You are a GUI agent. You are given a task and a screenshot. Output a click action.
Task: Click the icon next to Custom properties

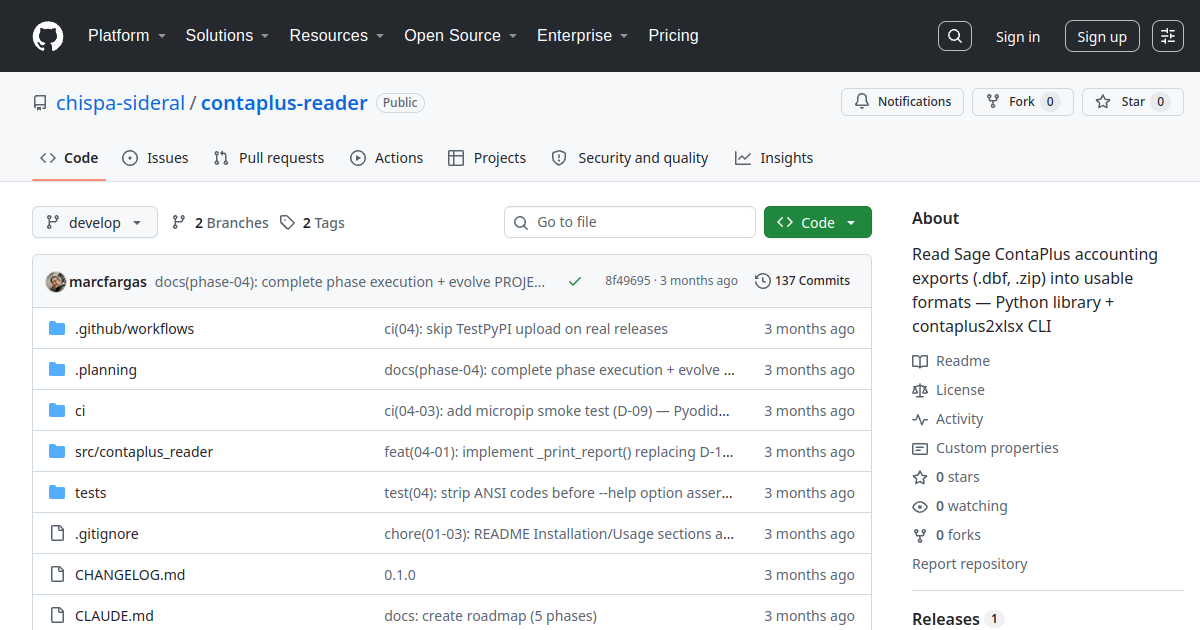(x=920, y=448)
